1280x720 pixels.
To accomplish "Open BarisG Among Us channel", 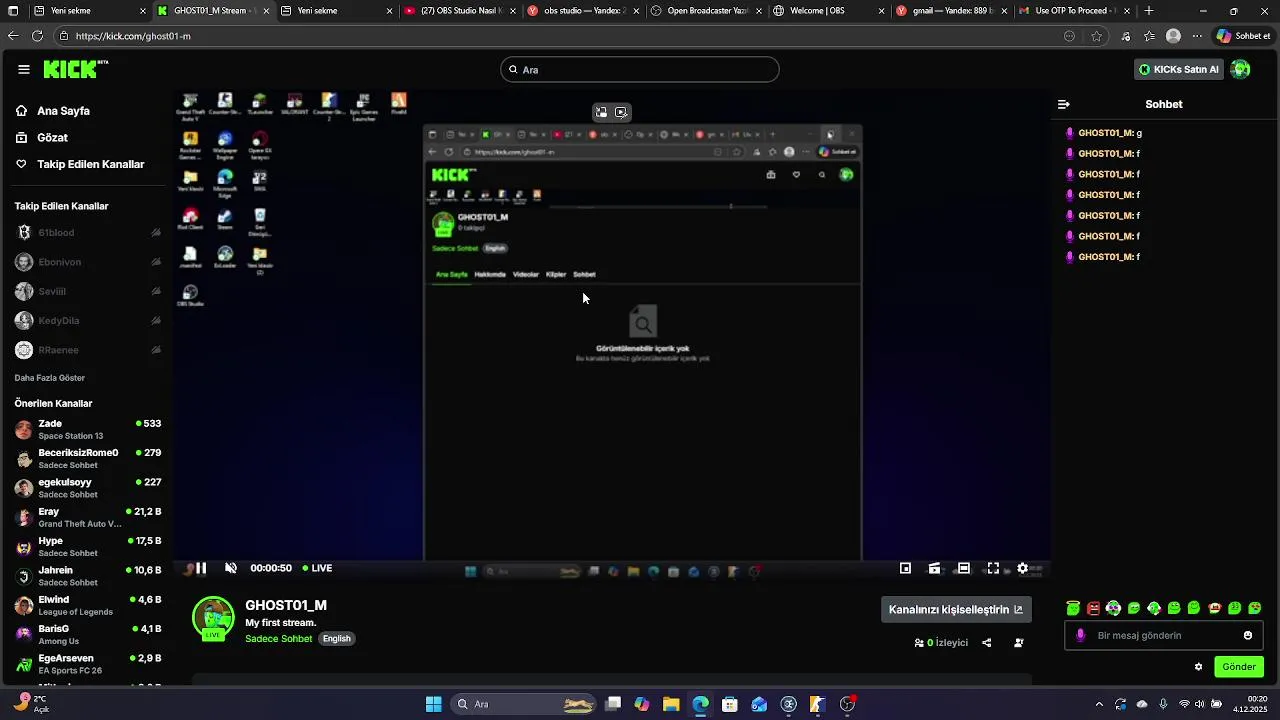I will tap(88, 635).
